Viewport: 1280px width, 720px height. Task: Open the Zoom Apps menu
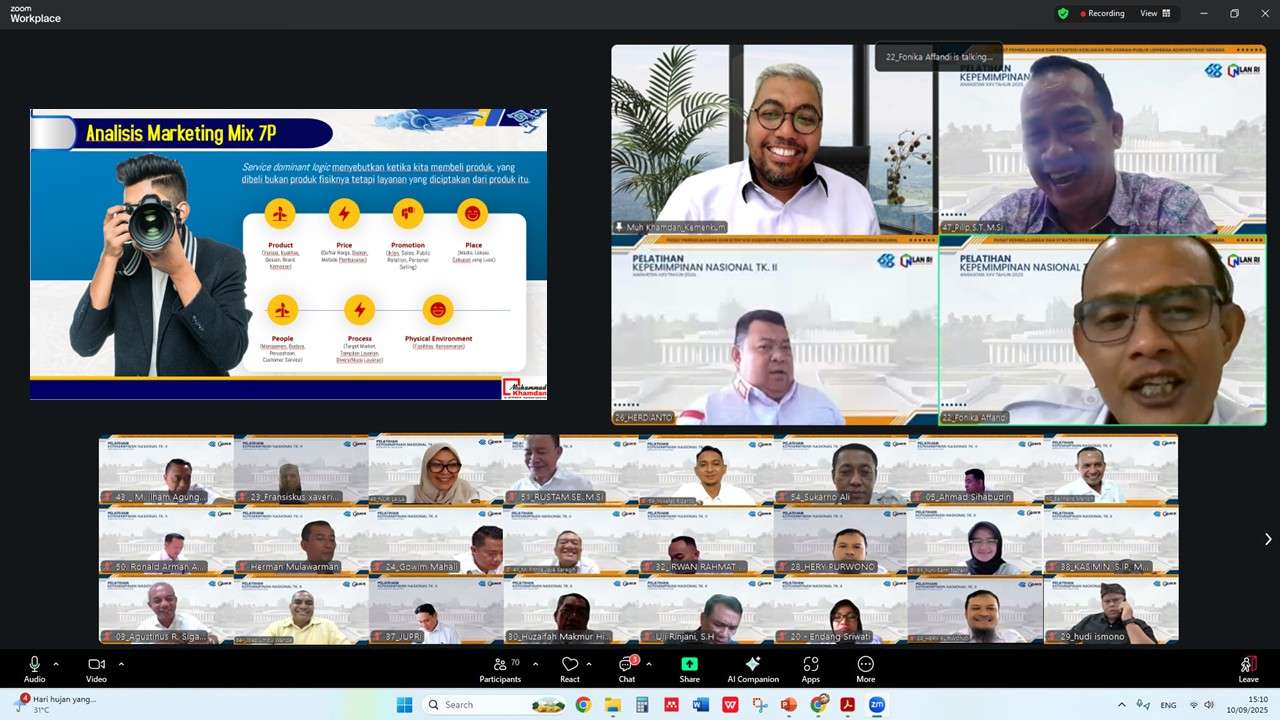tap(810, 670)
